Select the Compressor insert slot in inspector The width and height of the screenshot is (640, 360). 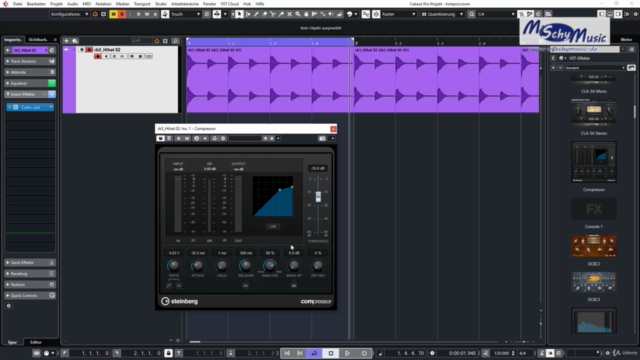pyautogui.click(x=30, y=107)
